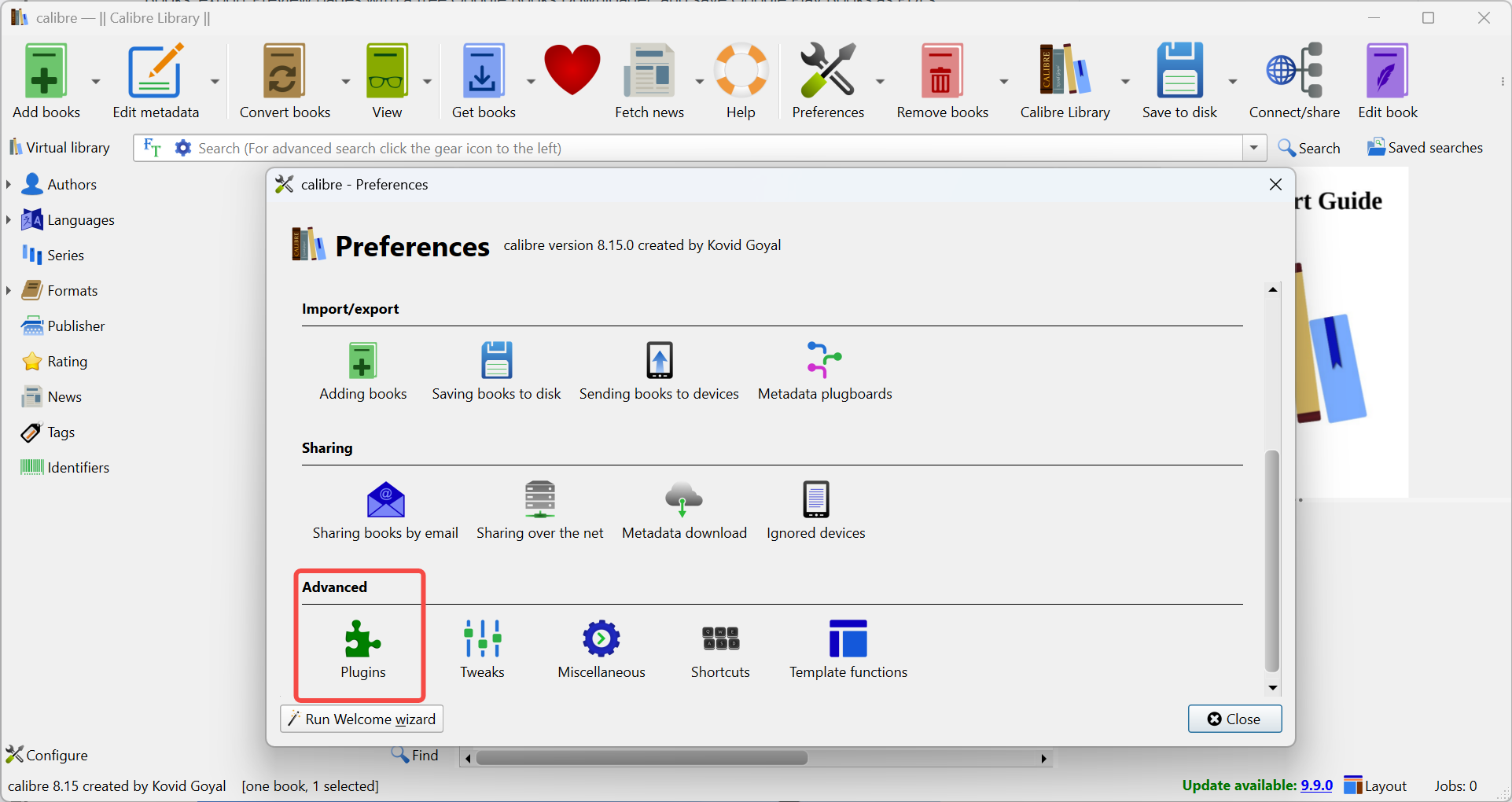The image size is (1512, 802).
Task: Open Sharing over the net settings
Action: pos(540,510)
